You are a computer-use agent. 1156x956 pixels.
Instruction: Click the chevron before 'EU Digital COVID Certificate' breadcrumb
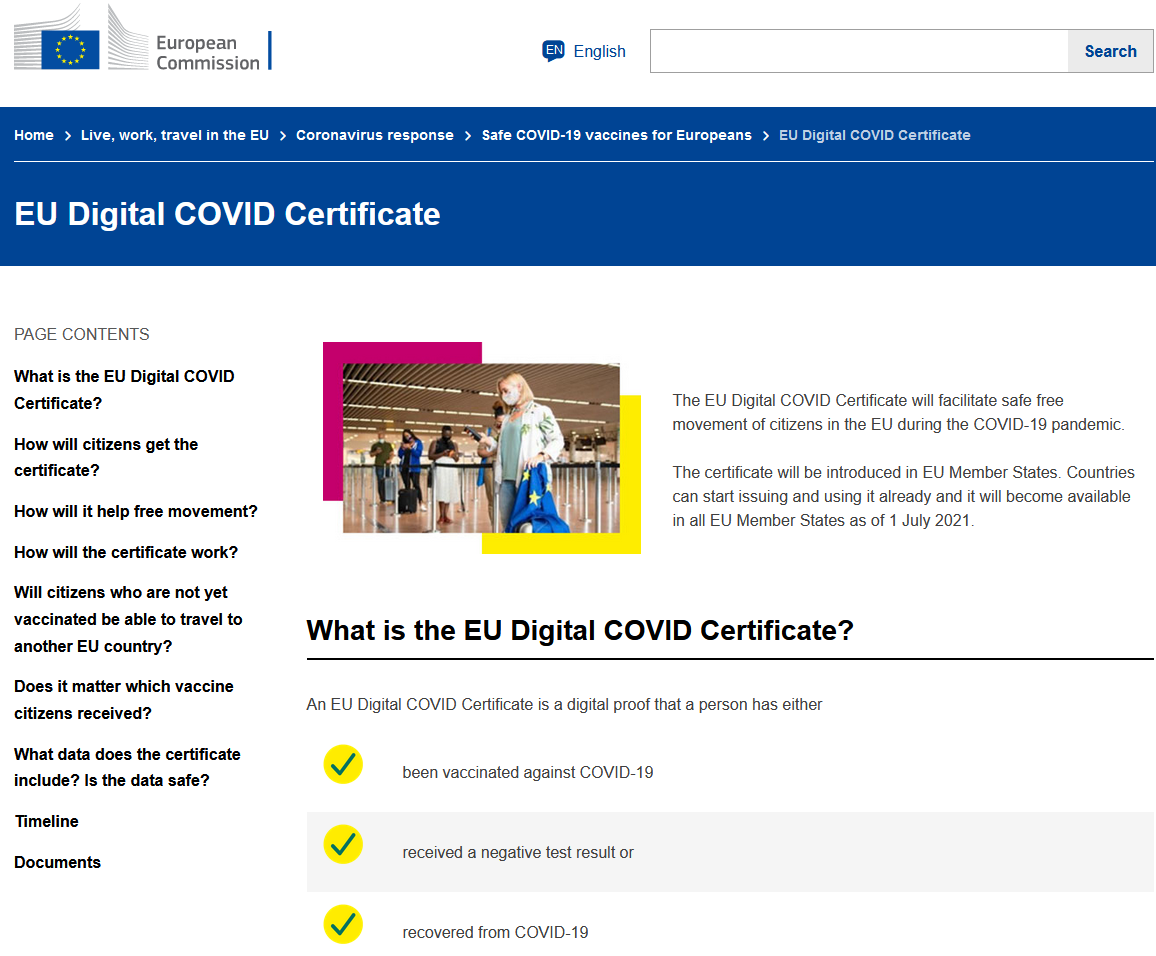[766, 136]
